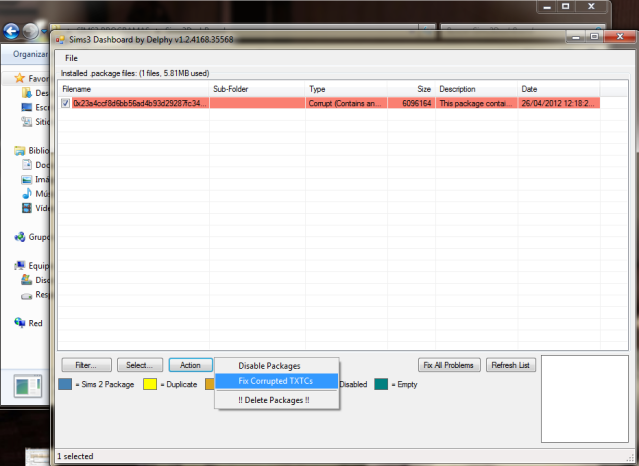Select Disable Packages menu entry
Viewport: 639px width, 466px height.
click(x=269, y=365)
